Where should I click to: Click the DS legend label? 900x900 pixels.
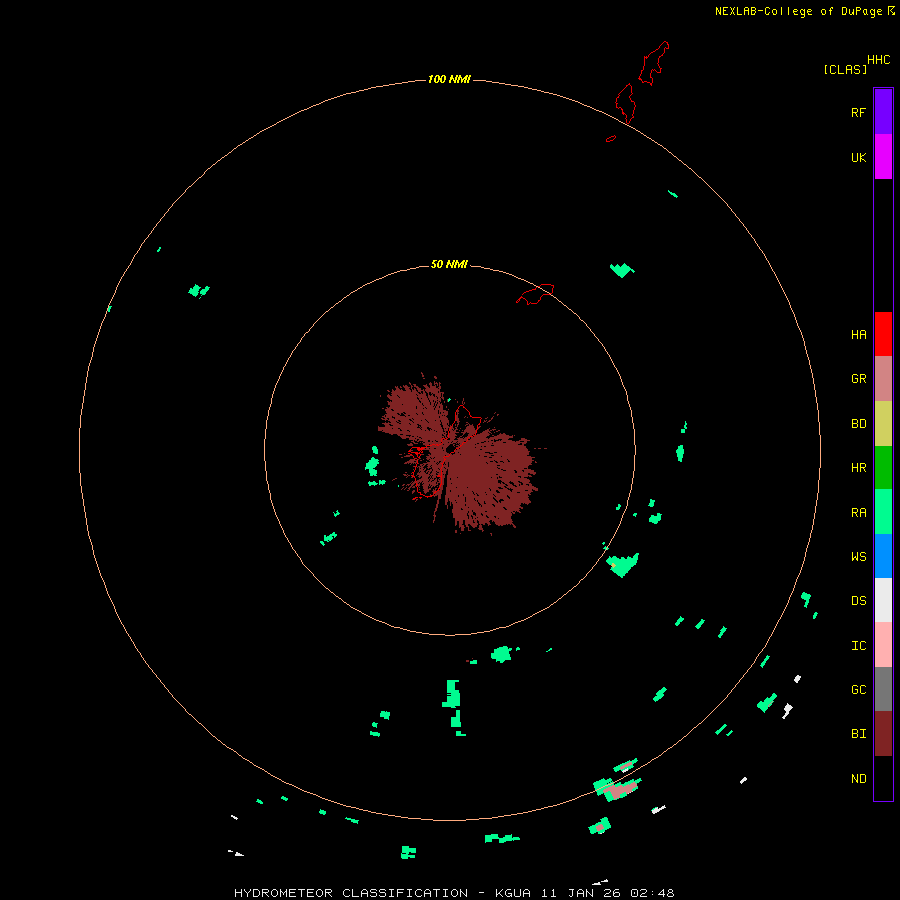[858, 601]
